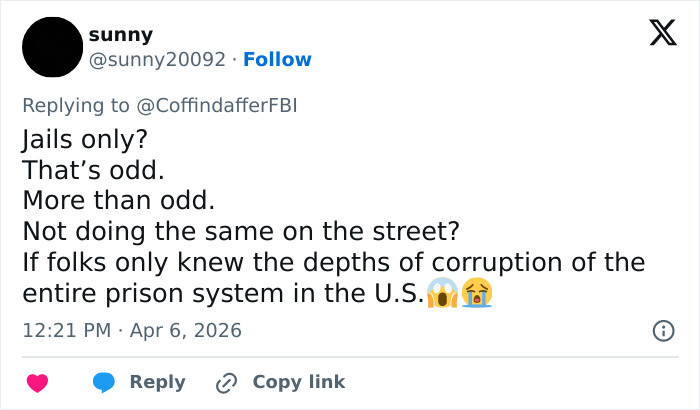Open the display name "sunny"
Screen dimensions: 700x410
point(120,35)
